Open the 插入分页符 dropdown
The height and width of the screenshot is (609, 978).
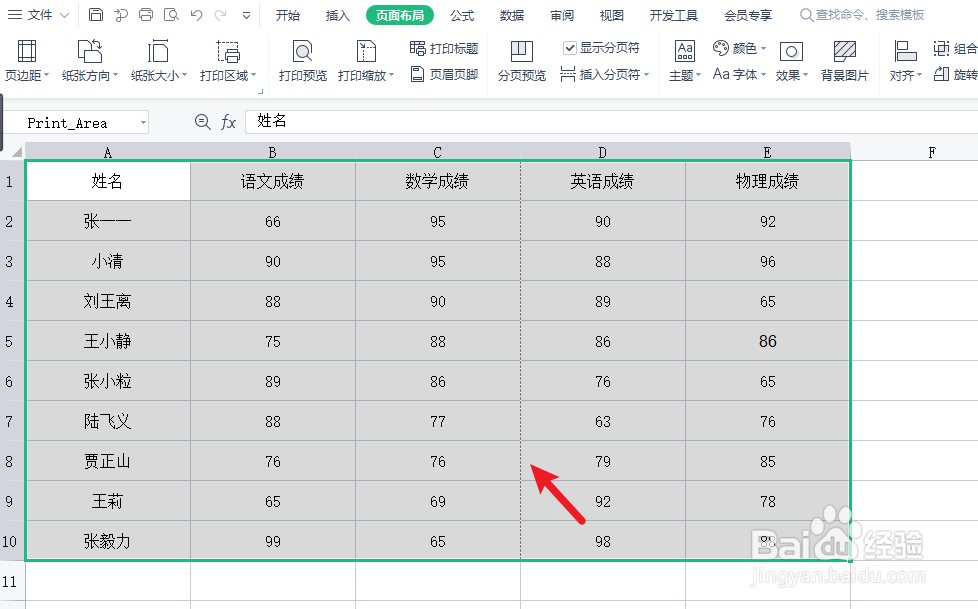(x=604, y=74)
